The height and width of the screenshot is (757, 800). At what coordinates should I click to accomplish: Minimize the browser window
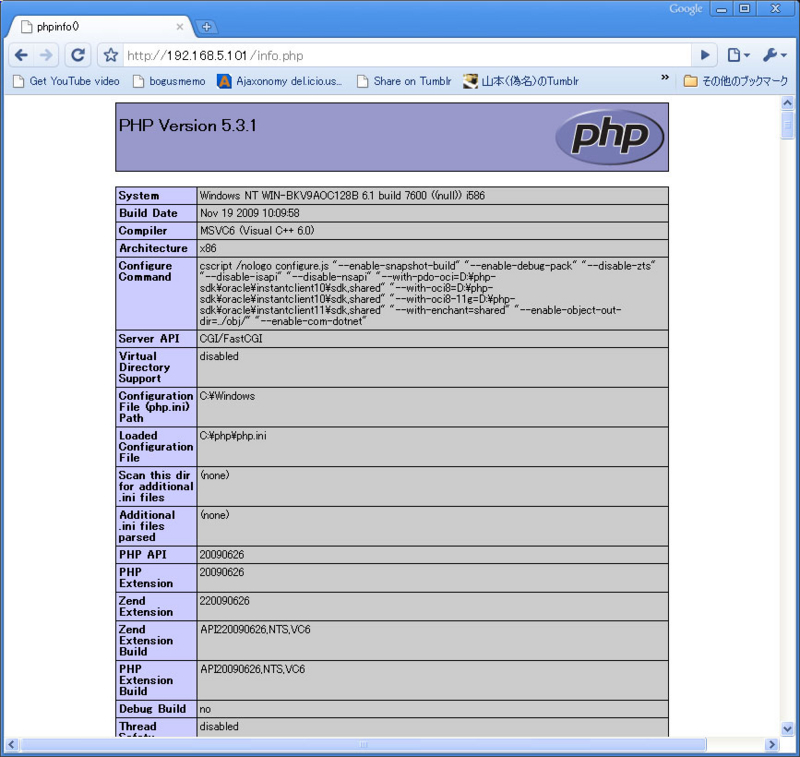[721, 9]
